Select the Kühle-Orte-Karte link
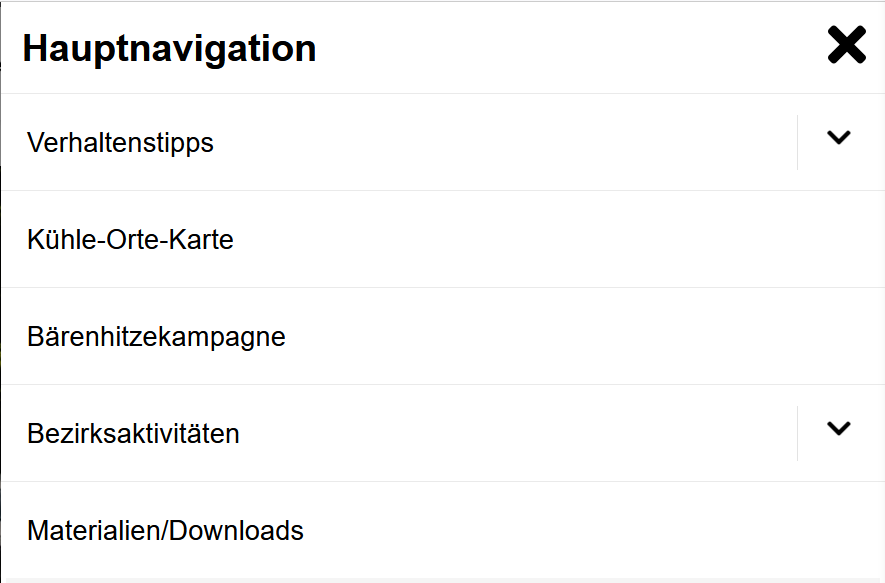This screenshot has width=885, height=583. [130, 240]
